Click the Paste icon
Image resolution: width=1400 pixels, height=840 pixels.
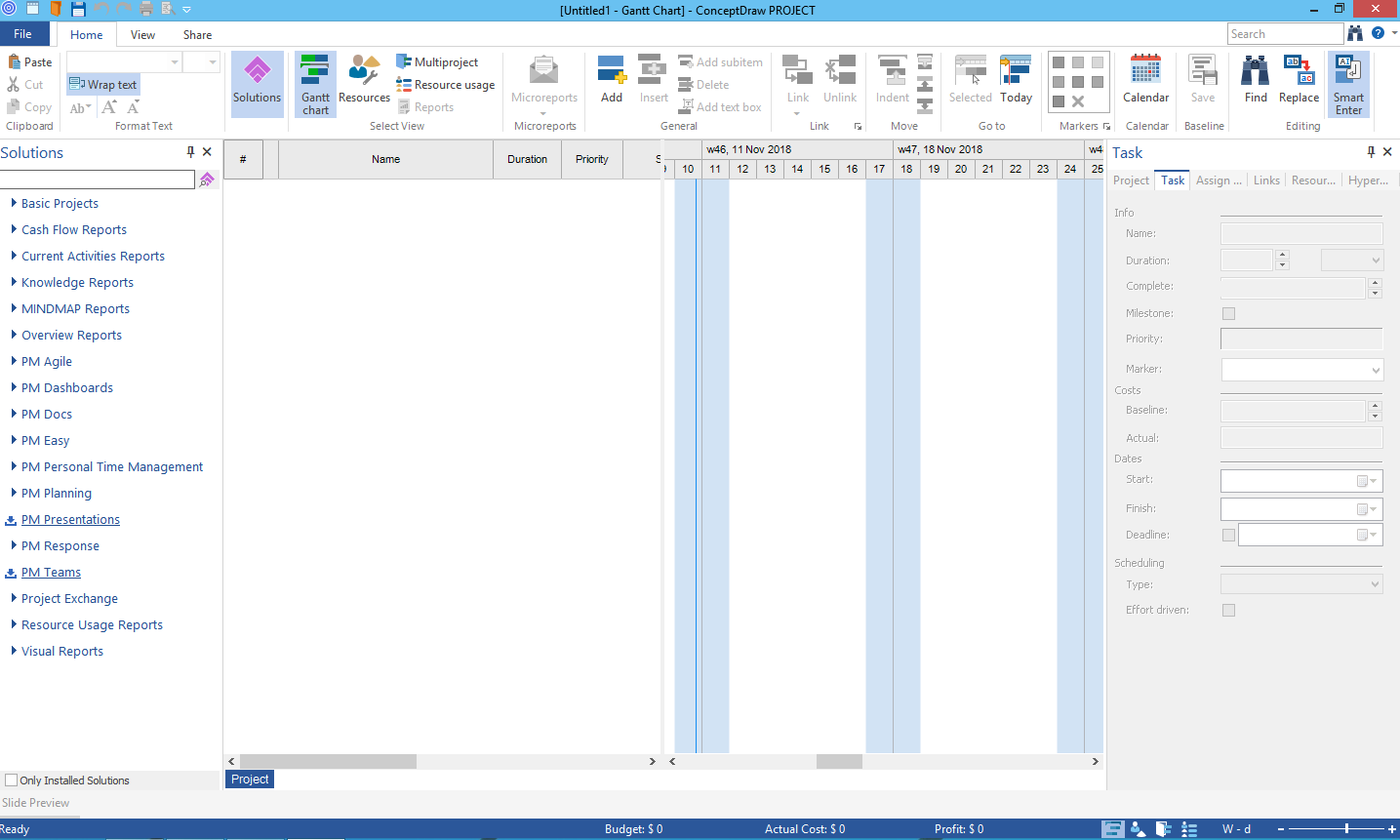coord(14,61)
